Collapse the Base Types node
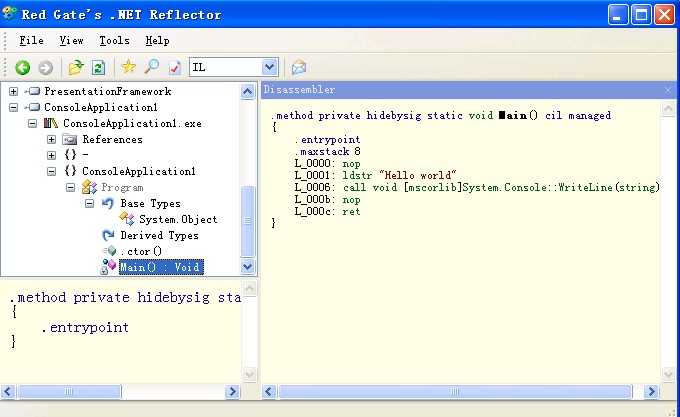This screenshot has height=417, width=680. pyautogui.click(x=89, y=203)
